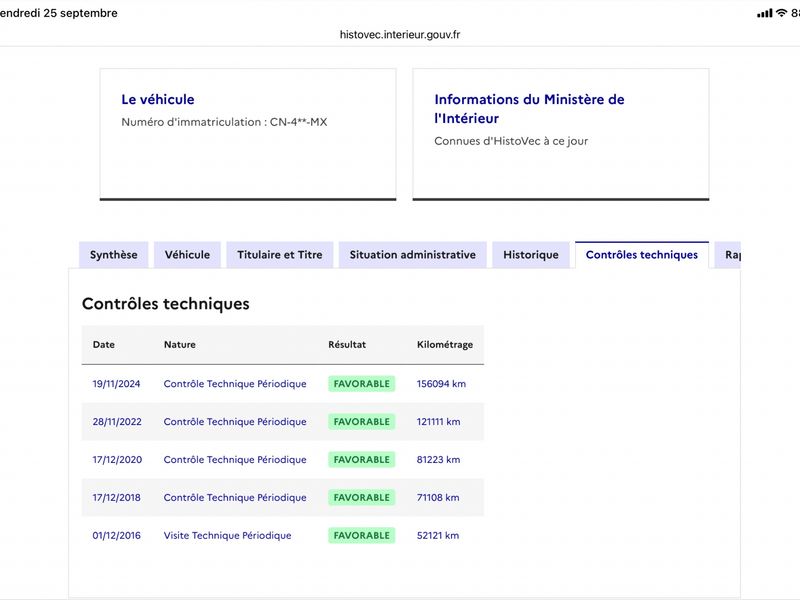Tap the histovec.interieur.gouv.fr address bar

(x=400, y=35)
